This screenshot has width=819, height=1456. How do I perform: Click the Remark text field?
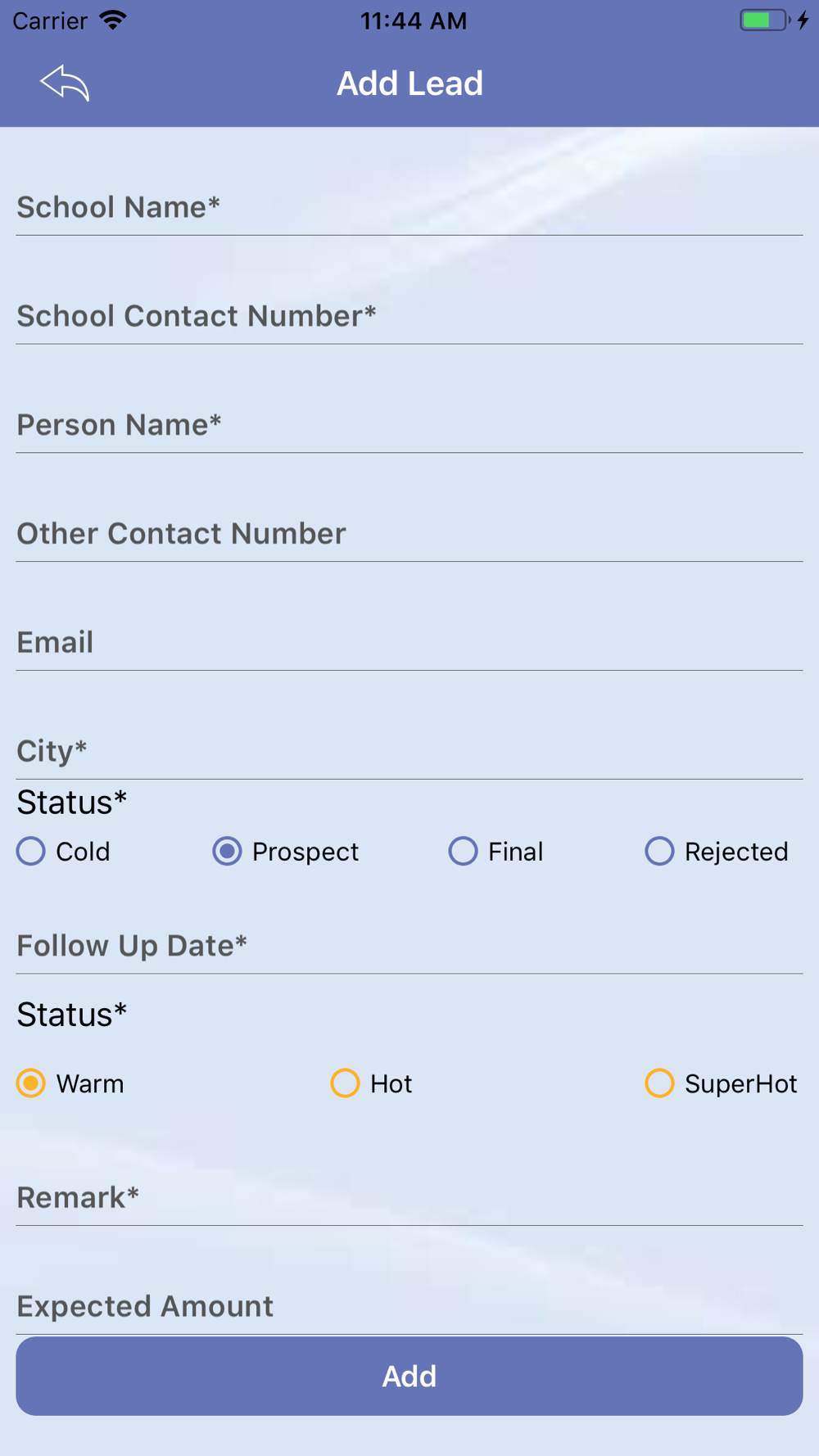(x=409, y=1198)
